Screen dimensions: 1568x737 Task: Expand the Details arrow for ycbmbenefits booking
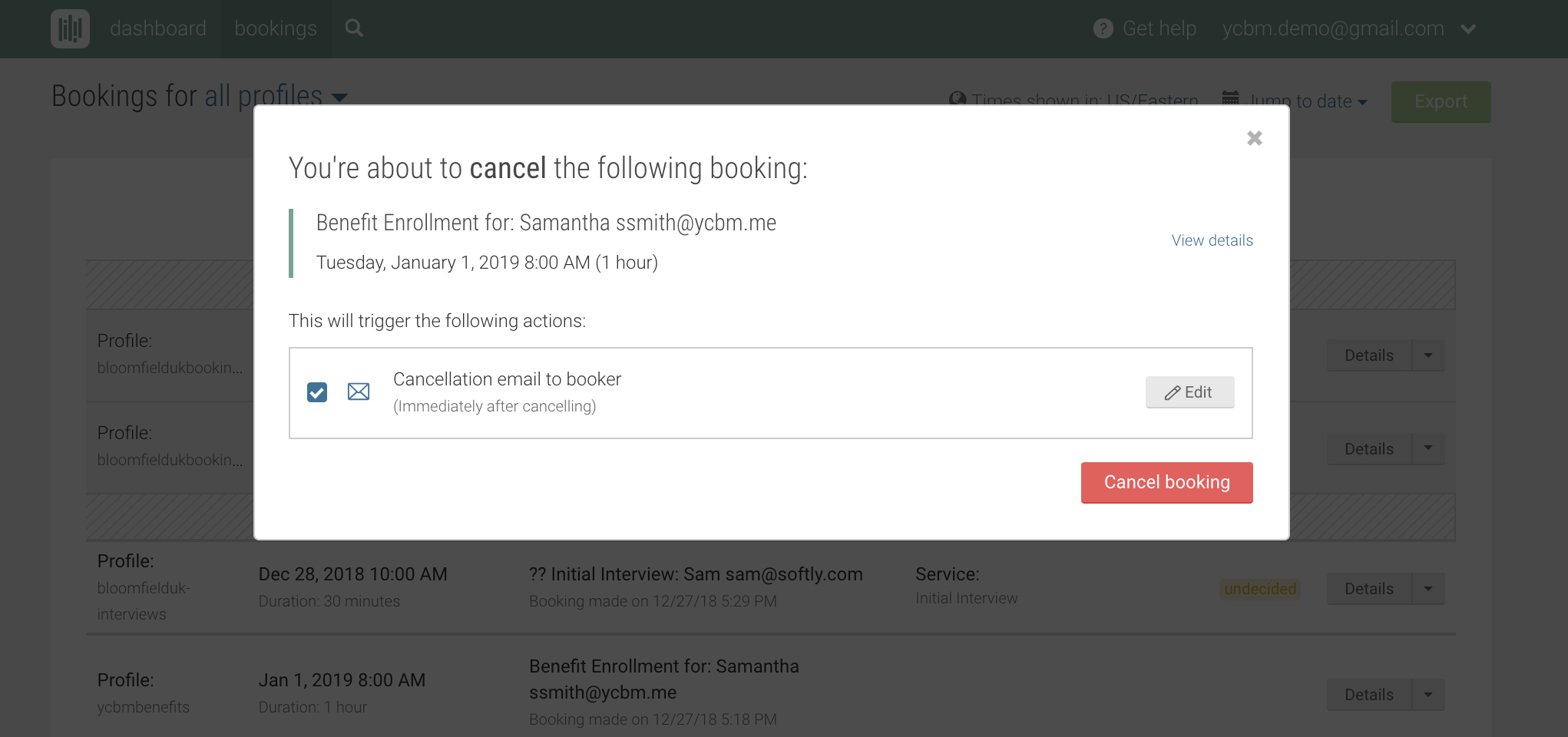tap(1428, 695)
